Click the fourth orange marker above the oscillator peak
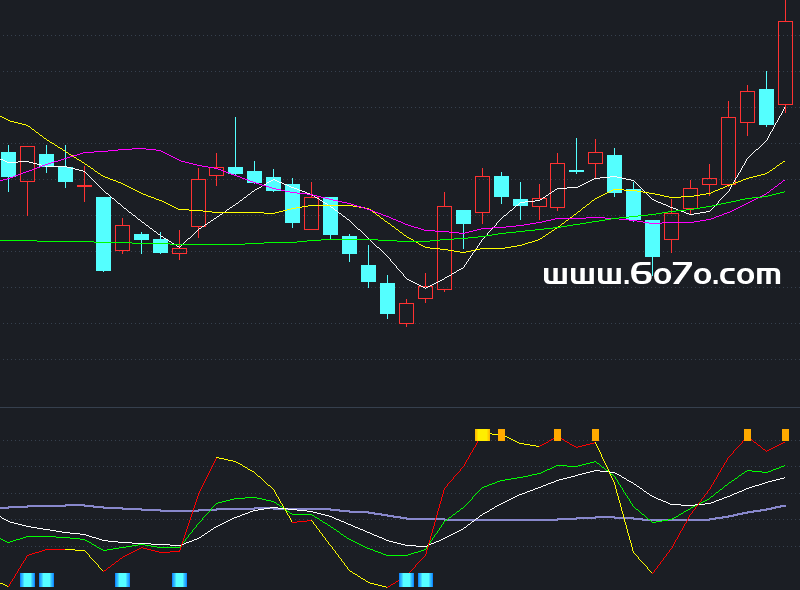Screen dimensions: 800x590 [x=595, y=435]
